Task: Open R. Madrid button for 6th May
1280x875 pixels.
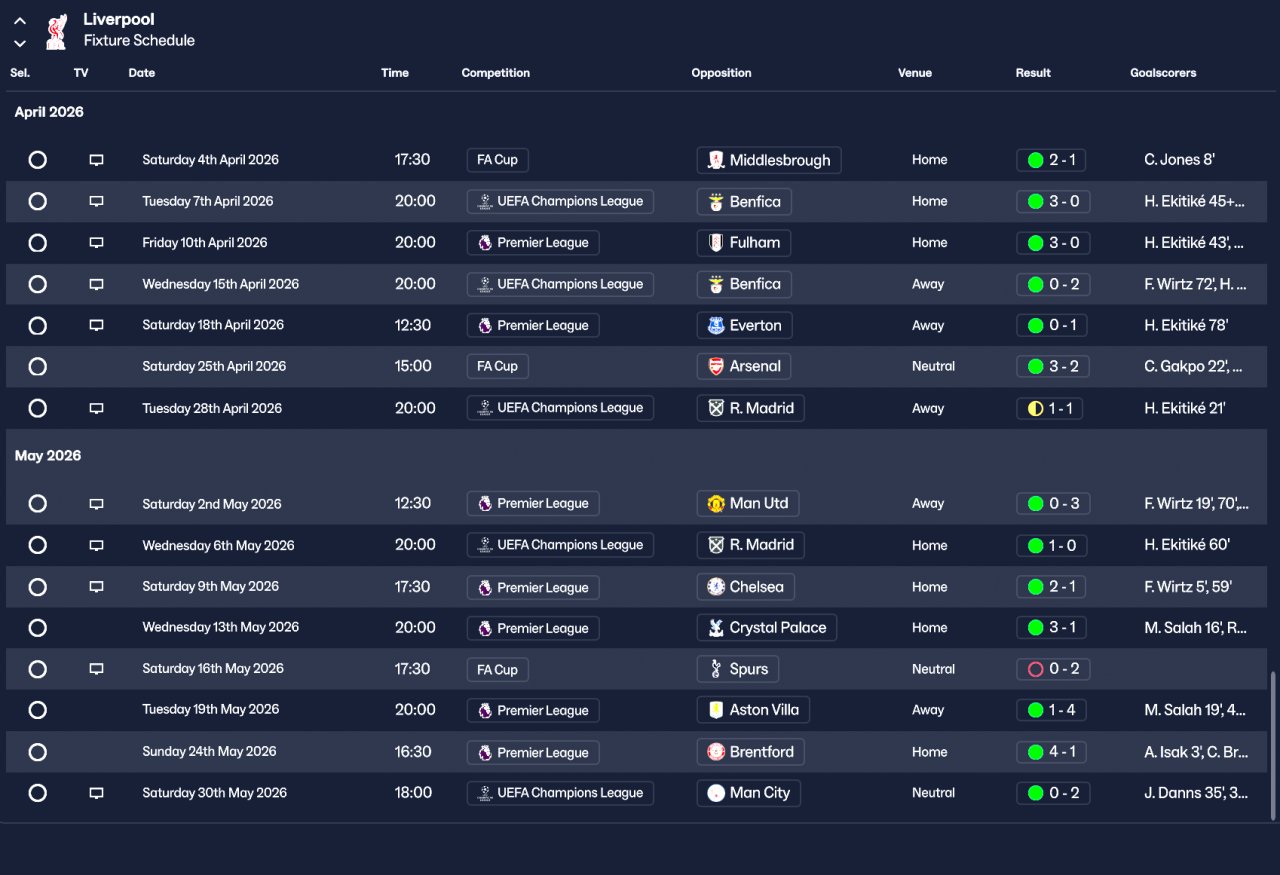Action: coord(750,545)
